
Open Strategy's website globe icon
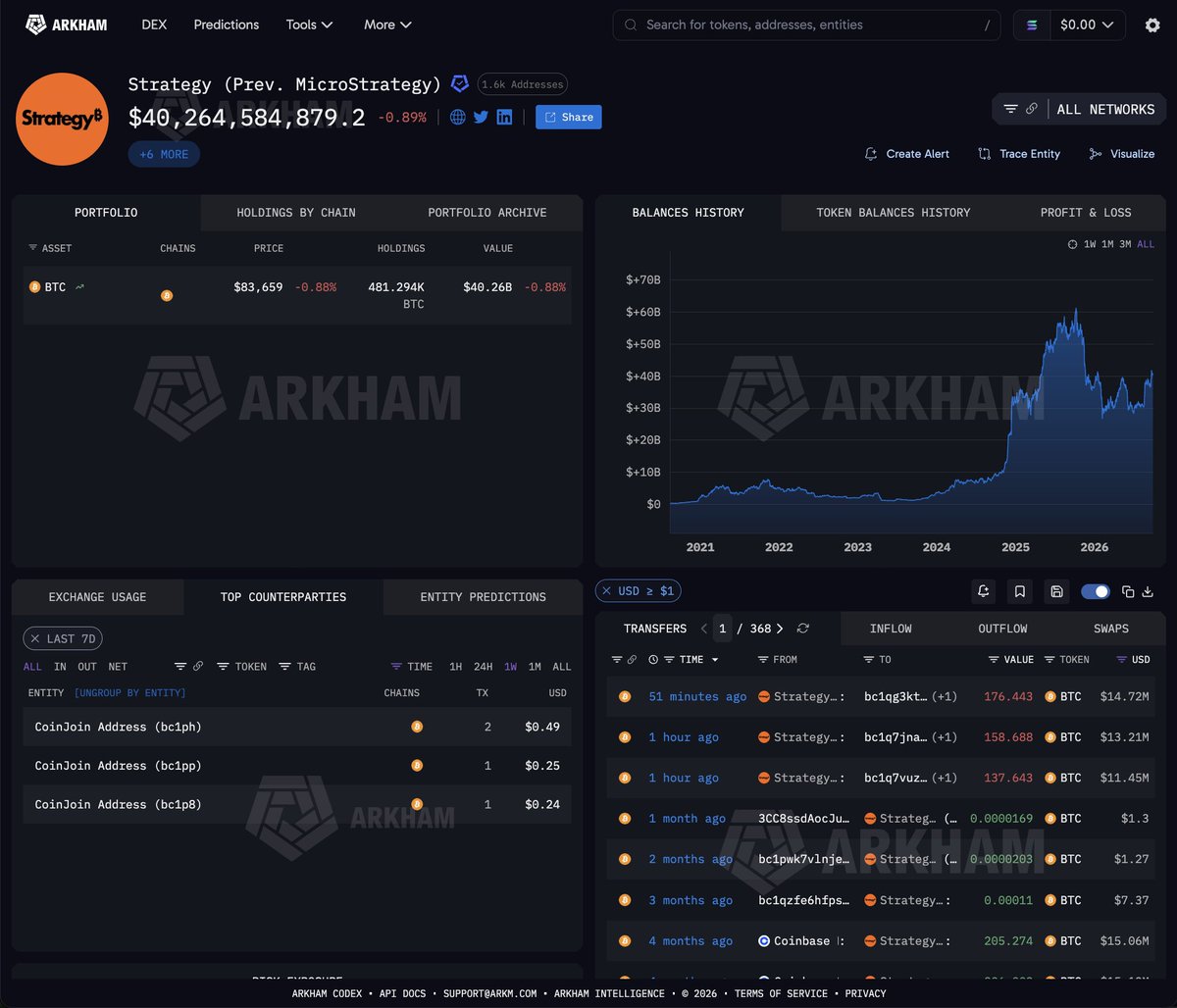click(x=458, y=117)
